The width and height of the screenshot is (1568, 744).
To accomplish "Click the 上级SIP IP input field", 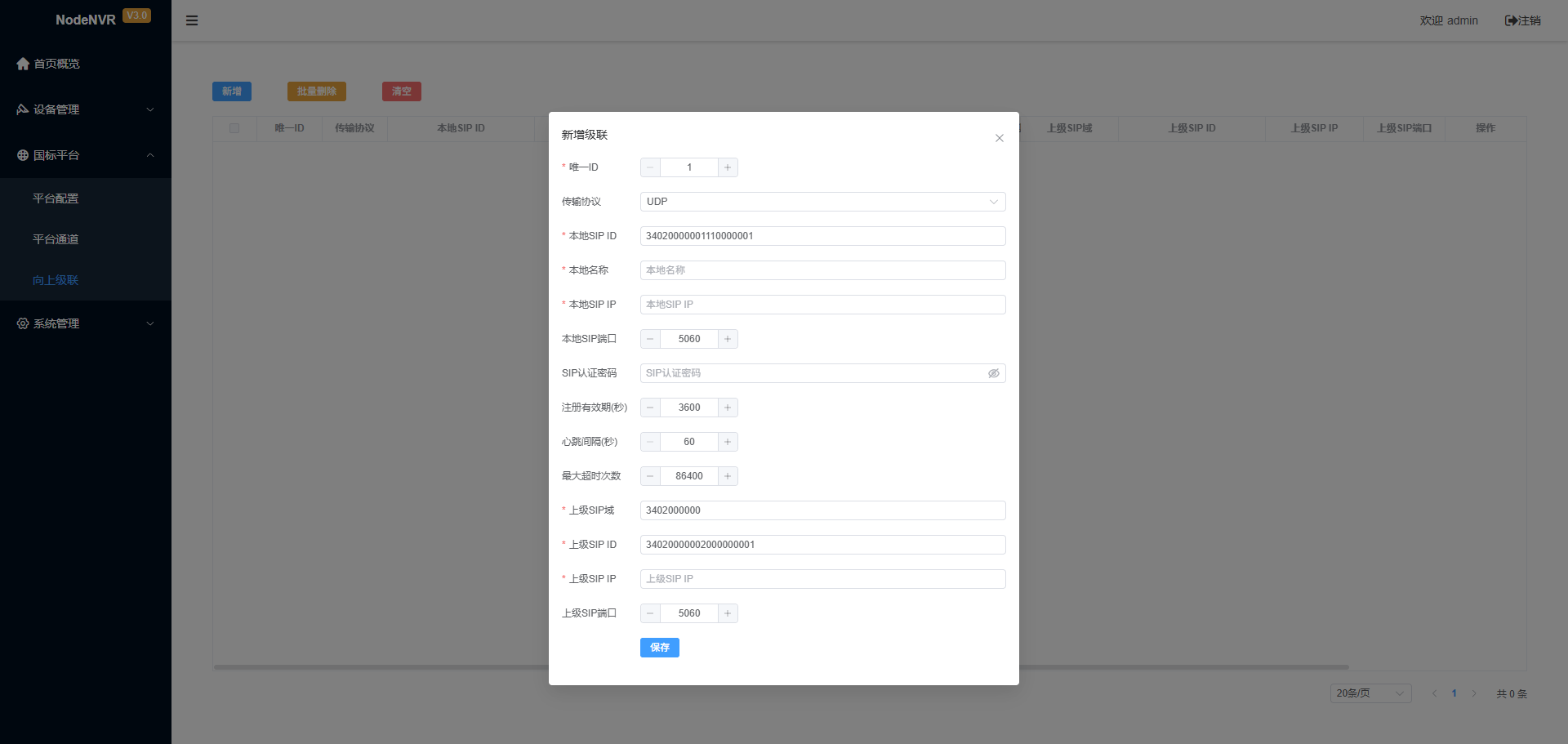I will tap(823, 579).
